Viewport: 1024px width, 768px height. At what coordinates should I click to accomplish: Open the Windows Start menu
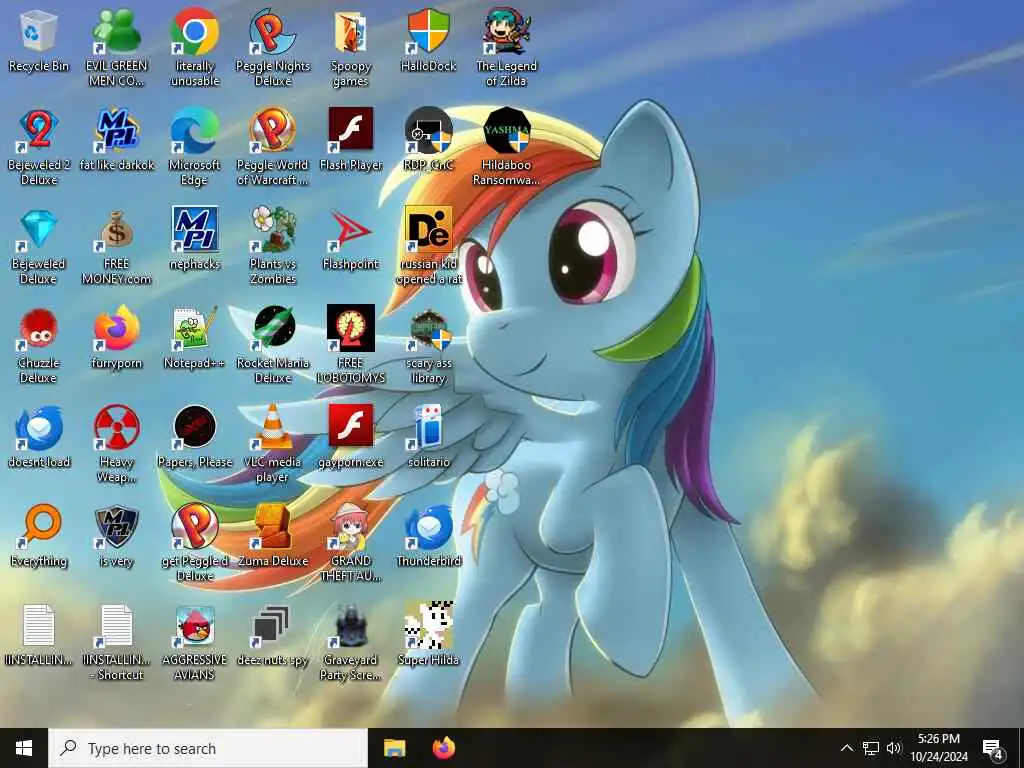[24, 748]
